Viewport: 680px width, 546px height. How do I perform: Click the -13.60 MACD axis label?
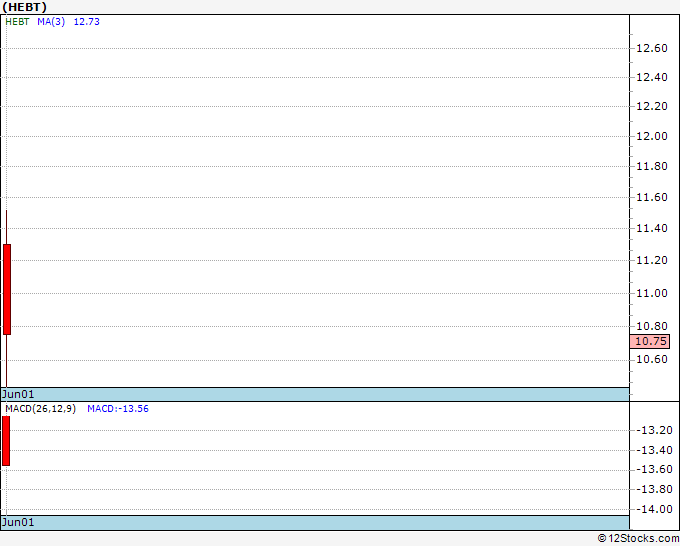tap(654, 469)
